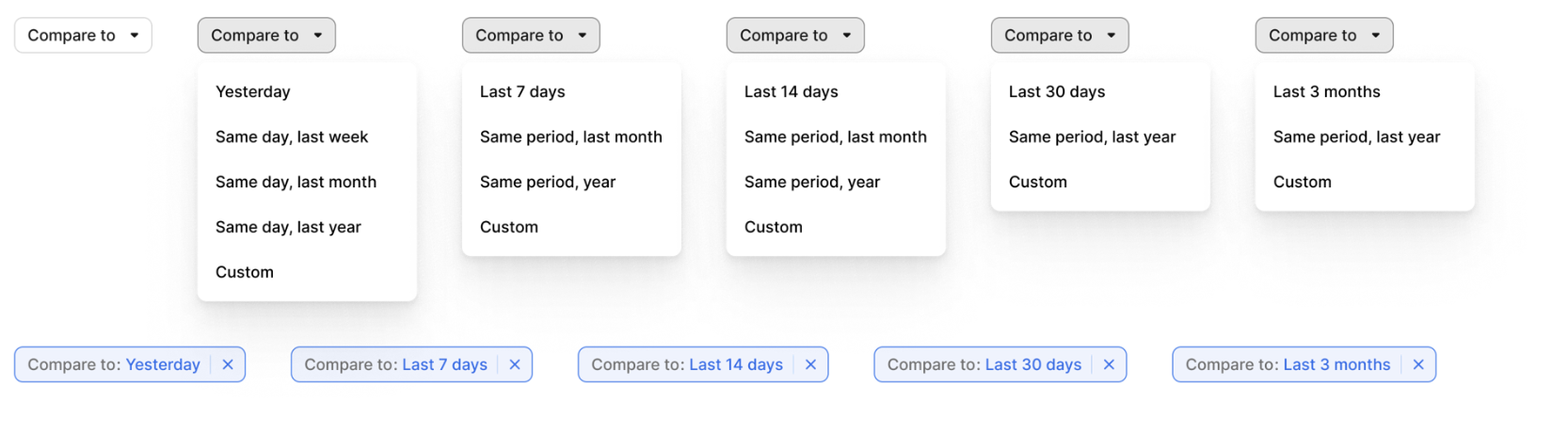Click the Compare to: Last 3 months chip label
The height and width of the screenshot is (435, 1568).
click(1287, 364)
